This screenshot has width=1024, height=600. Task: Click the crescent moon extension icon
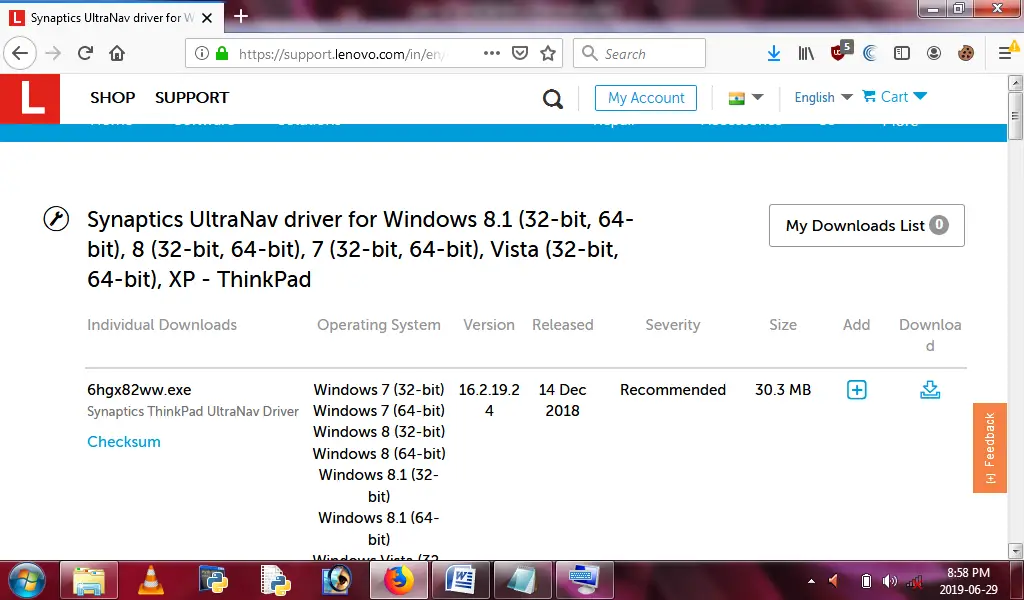[x=870, y=54]
